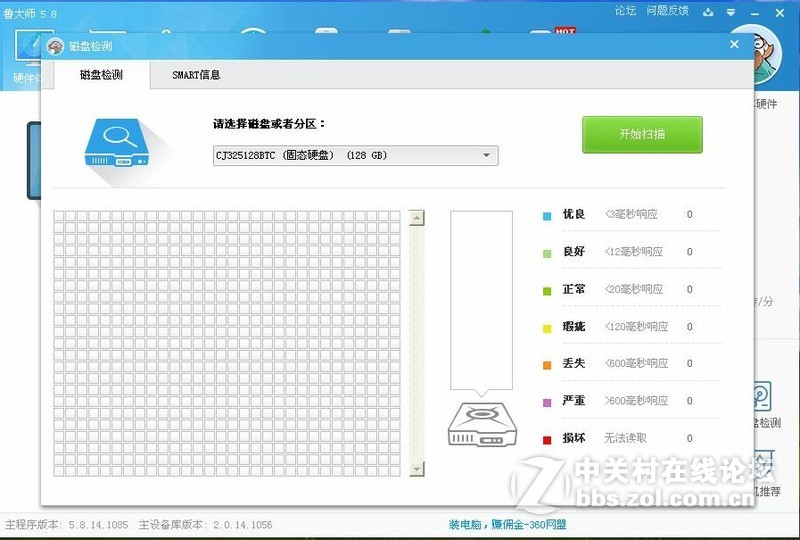Click the <20毫秒响应 text
The width and height of the screenshot is (800, 540).
pyautogui.click(x=634, y=289)
